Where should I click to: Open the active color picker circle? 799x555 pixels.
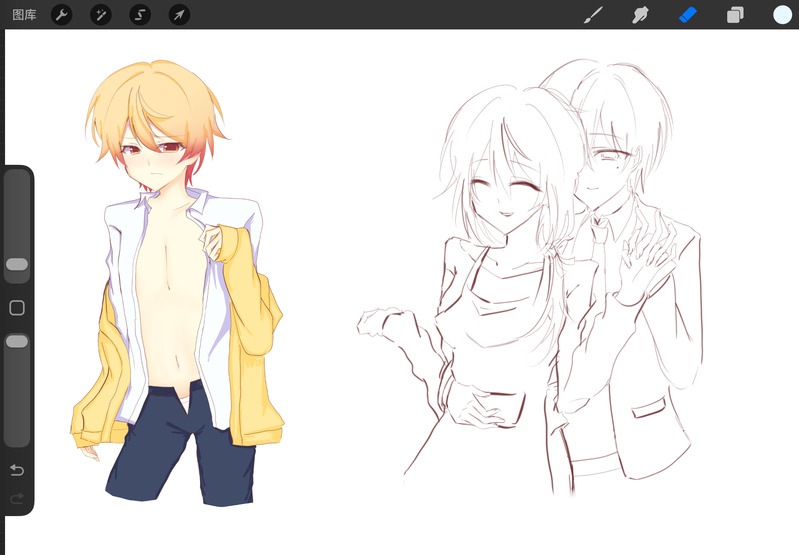782,15
